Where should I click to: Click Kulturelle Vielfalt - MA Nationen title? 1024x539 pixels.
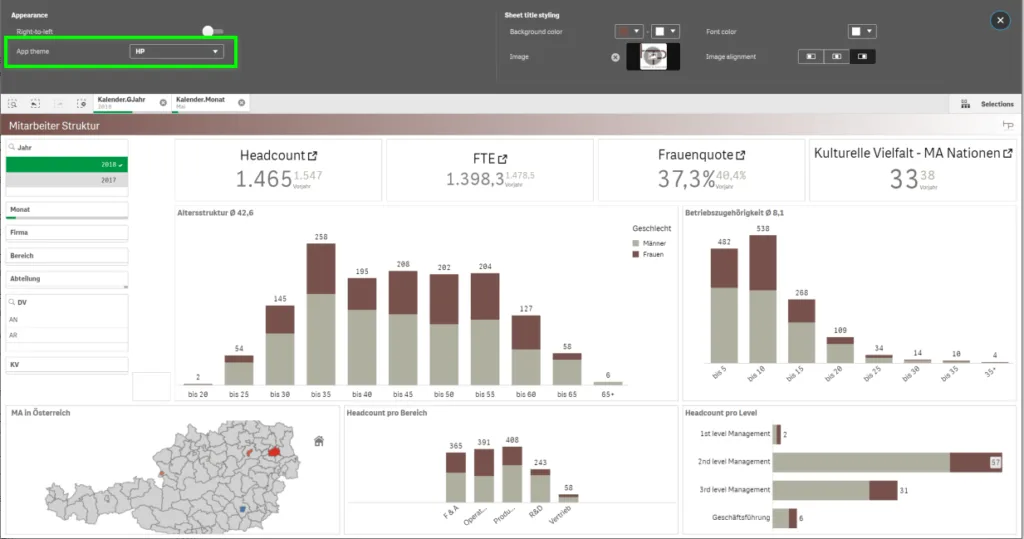(907, 153)
